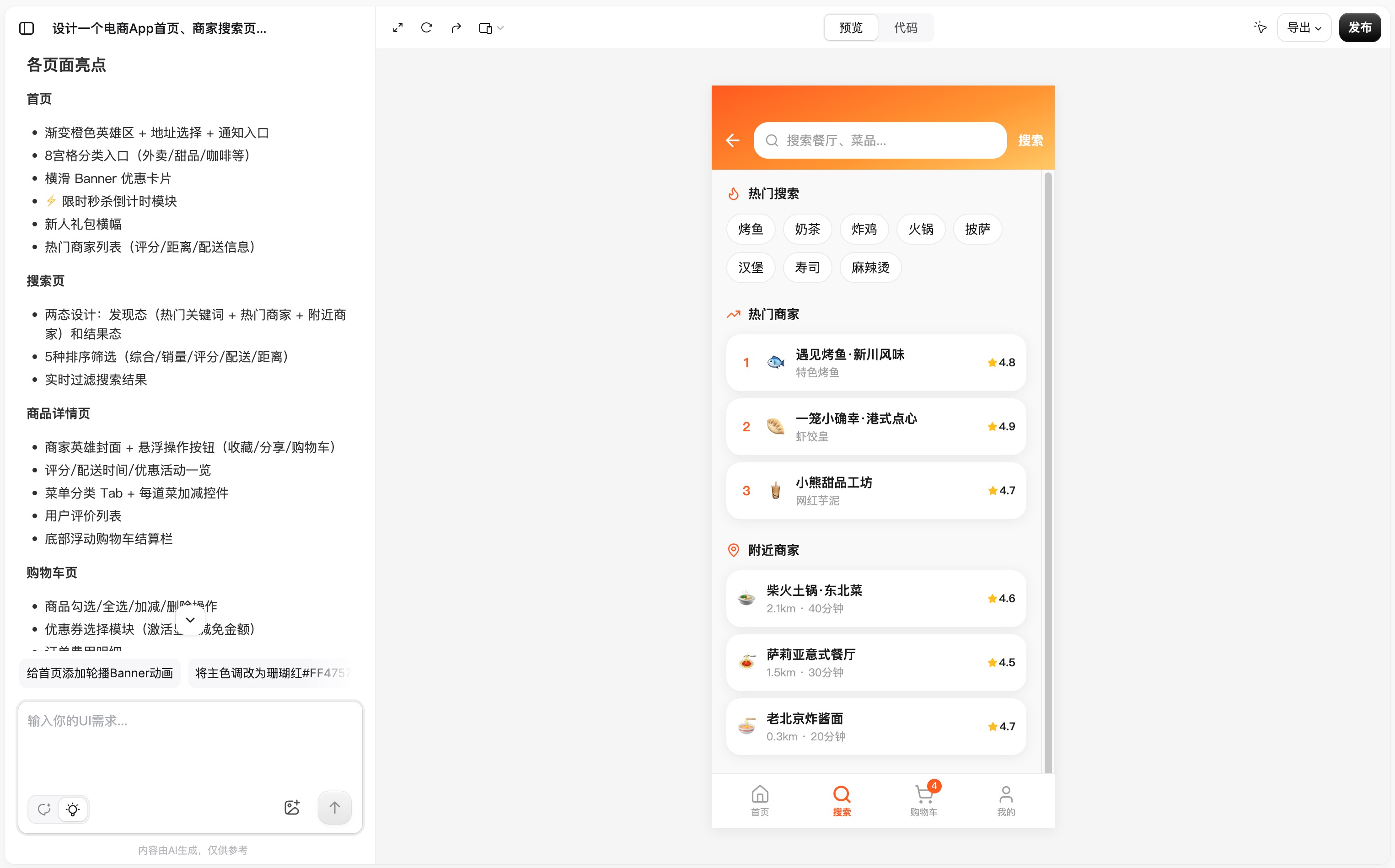Open 我的 tab in bottom nav

pos(1006,801)
